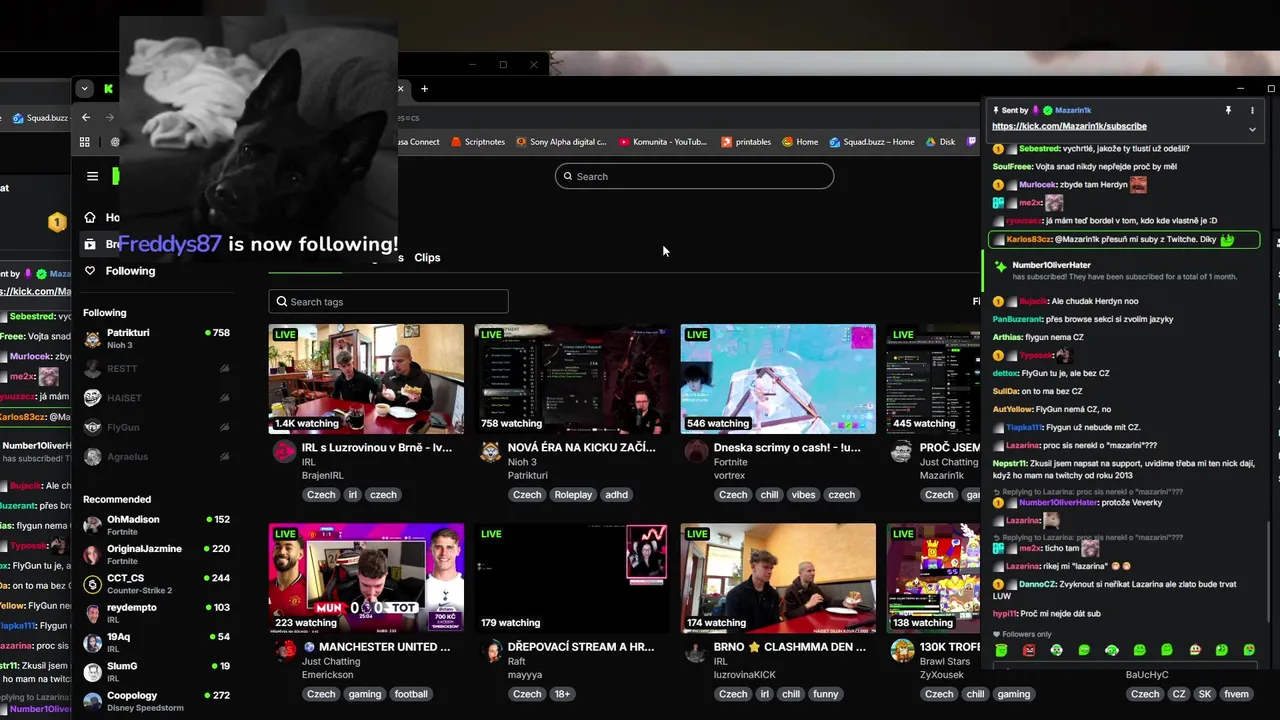
Task: Open Scriptnotes bookmark in bookmarks bar
Action: coord(477,142)
